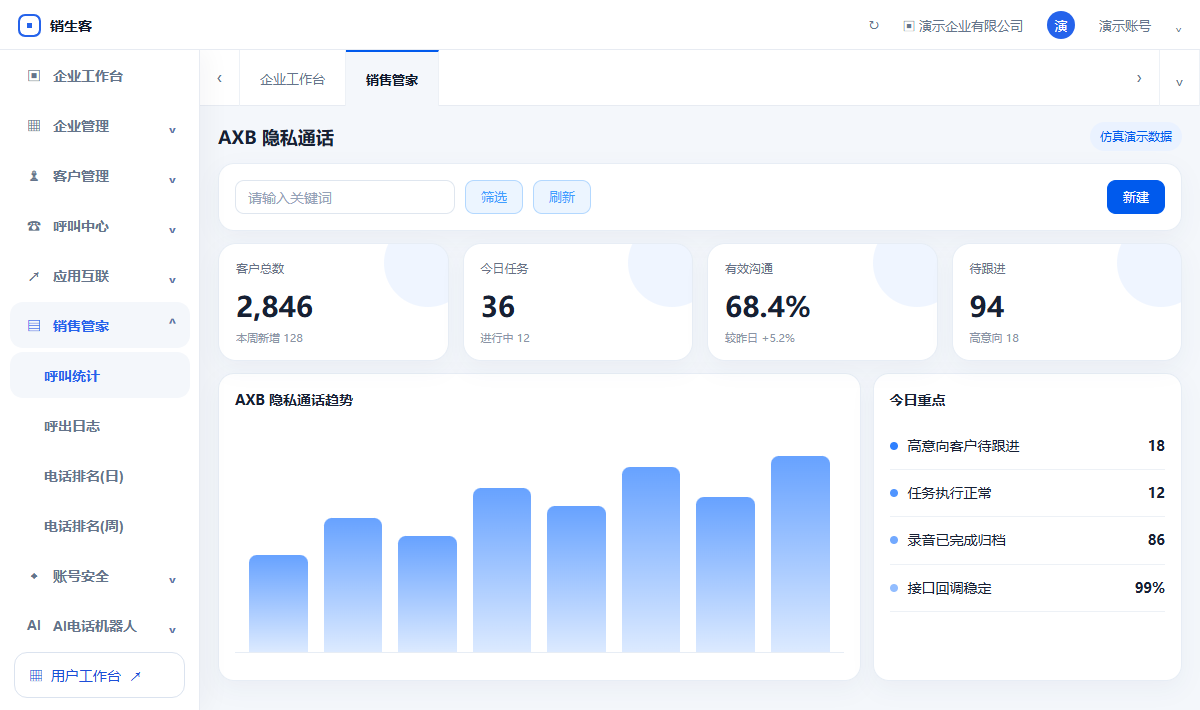Open the 演示账号 account dropdown
1200x710 pixels.
coord(1179,27)
